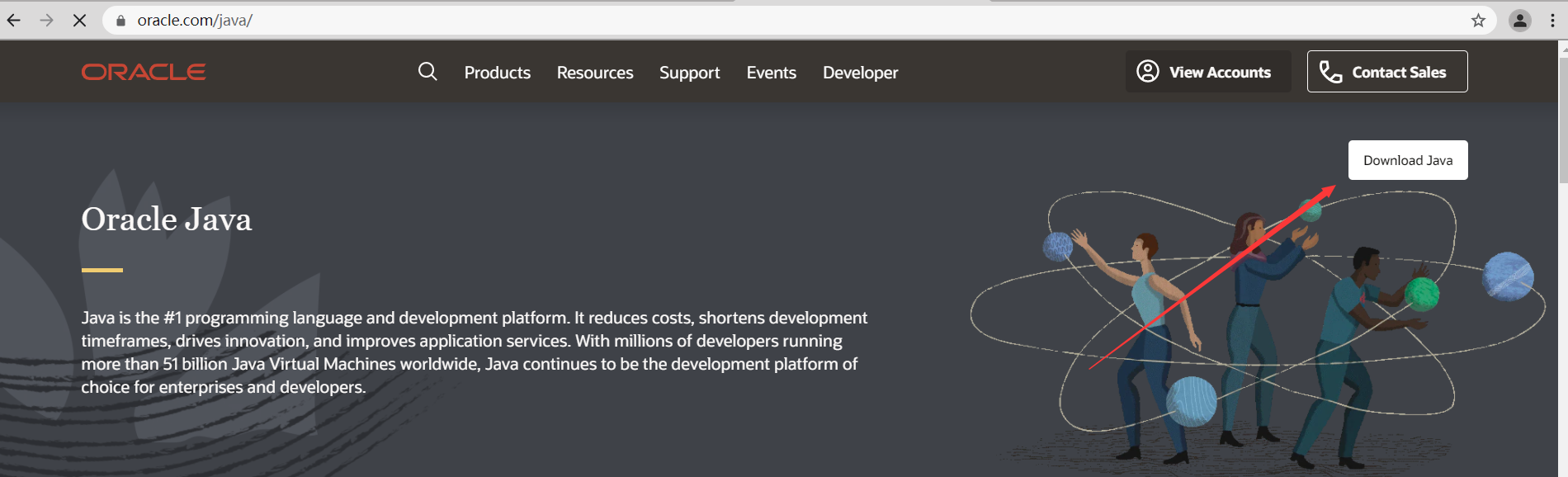Click the Java description paragraph
Image resolution: width=1568 pixels, height=477 pixels.
[475, 352]
